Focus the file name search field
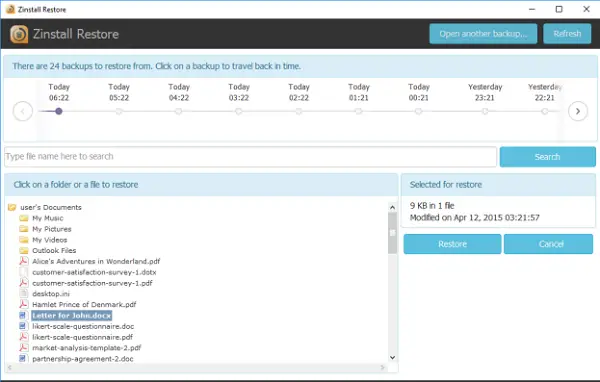 (251, 157)
